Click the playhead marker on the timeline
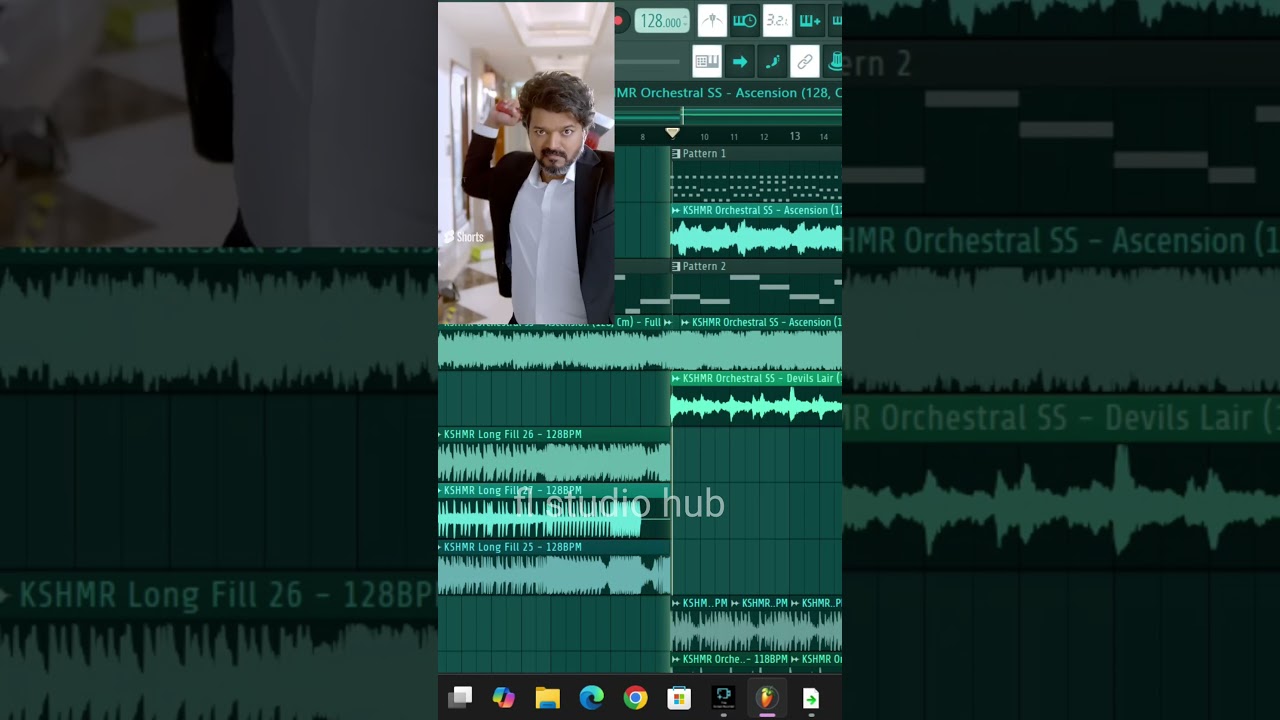Screen dimensions: 1280x720 672,133
